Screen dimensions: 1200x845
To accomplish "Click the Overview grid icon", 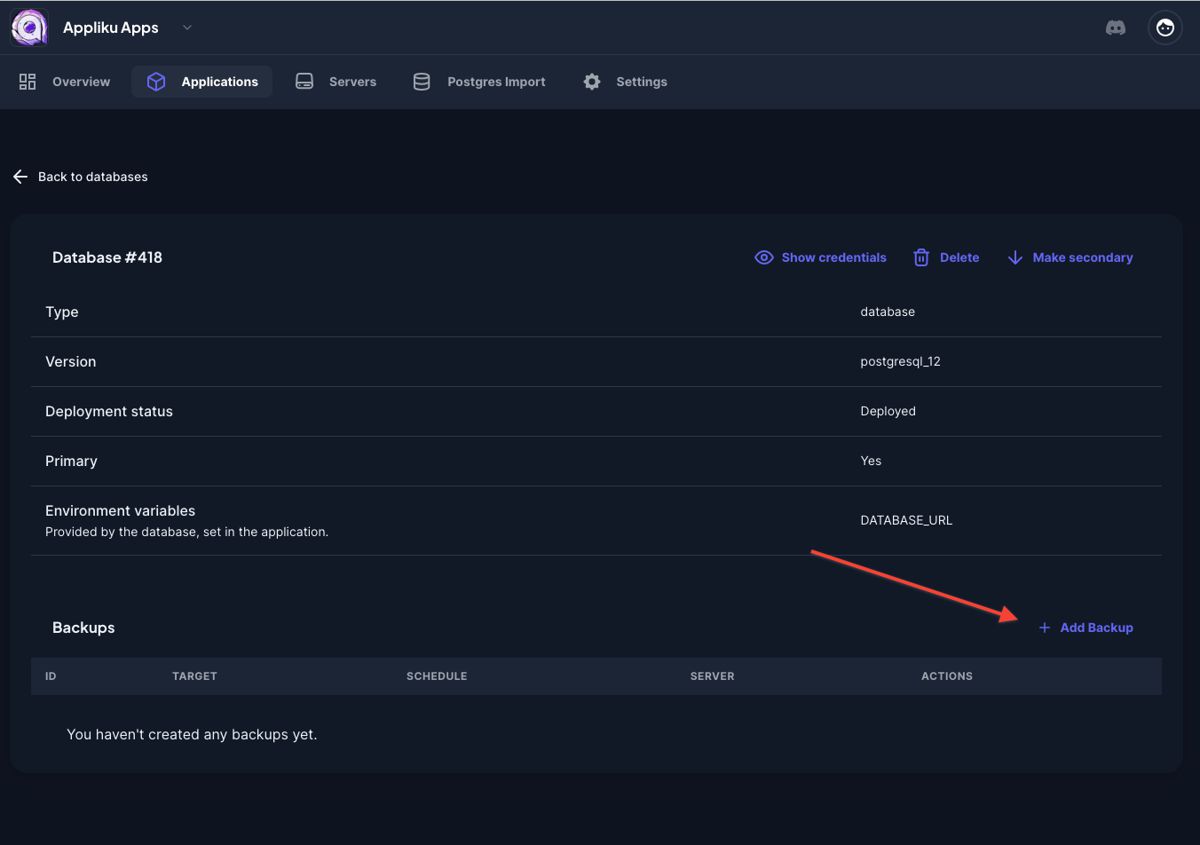I will (28, 82).
